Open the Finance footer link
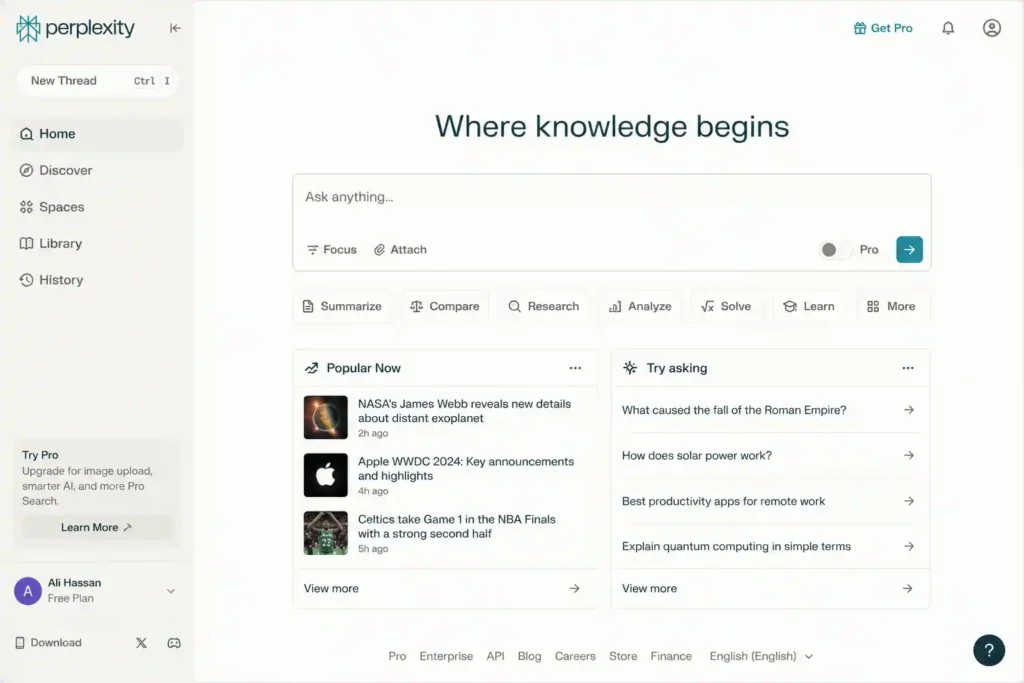Viewport: 1024px width, 683px height. 671,656
